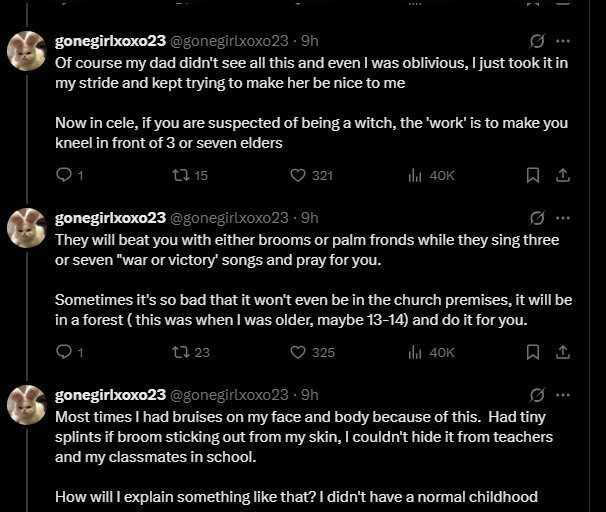606x512 pixels.
Task: Retweet the post with 23 retweets
Action: [x=181, y=351]
